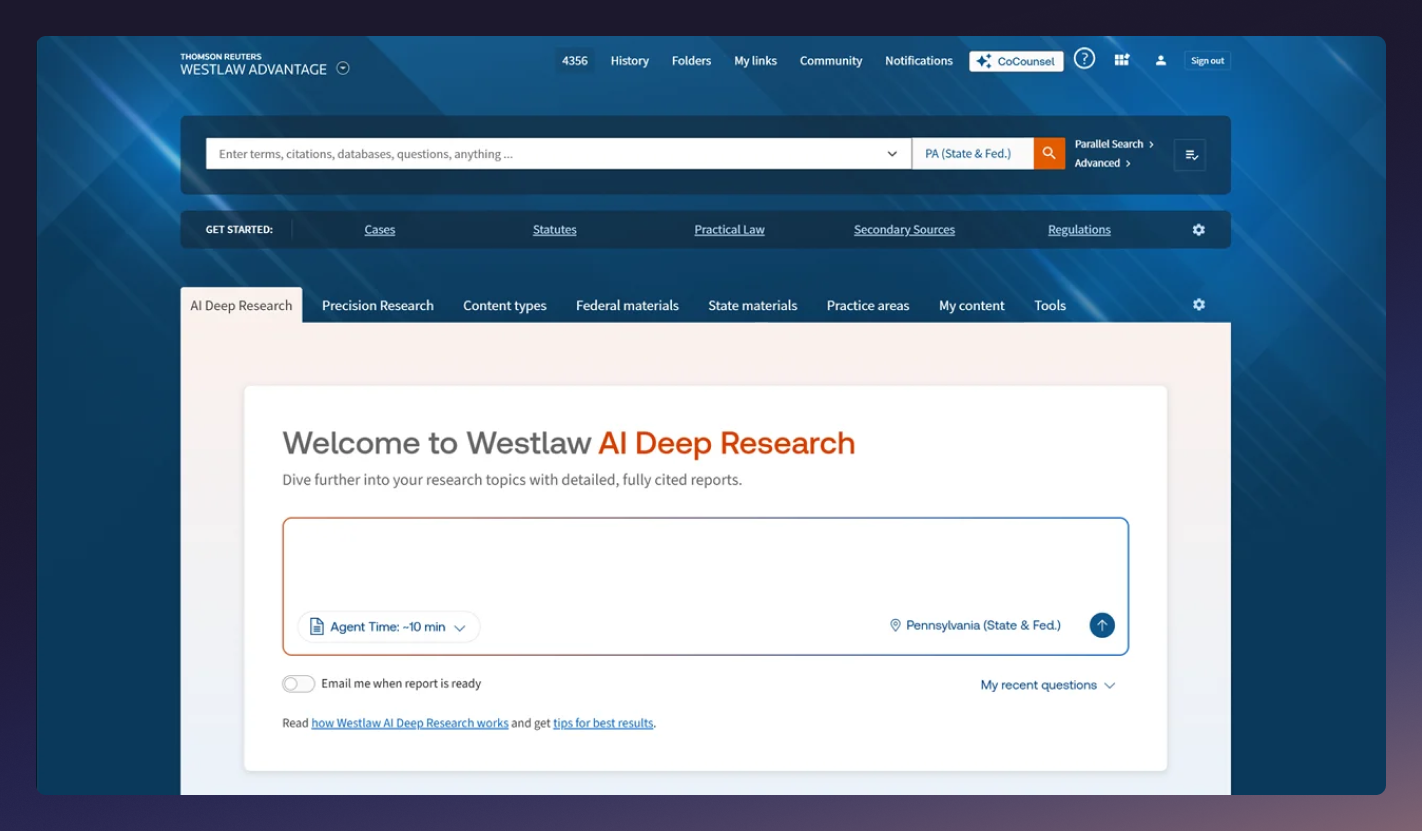1422x831 pixels.
Task: Expand the Agent Time duration dropdown
Action: click(x=388, y=626)
